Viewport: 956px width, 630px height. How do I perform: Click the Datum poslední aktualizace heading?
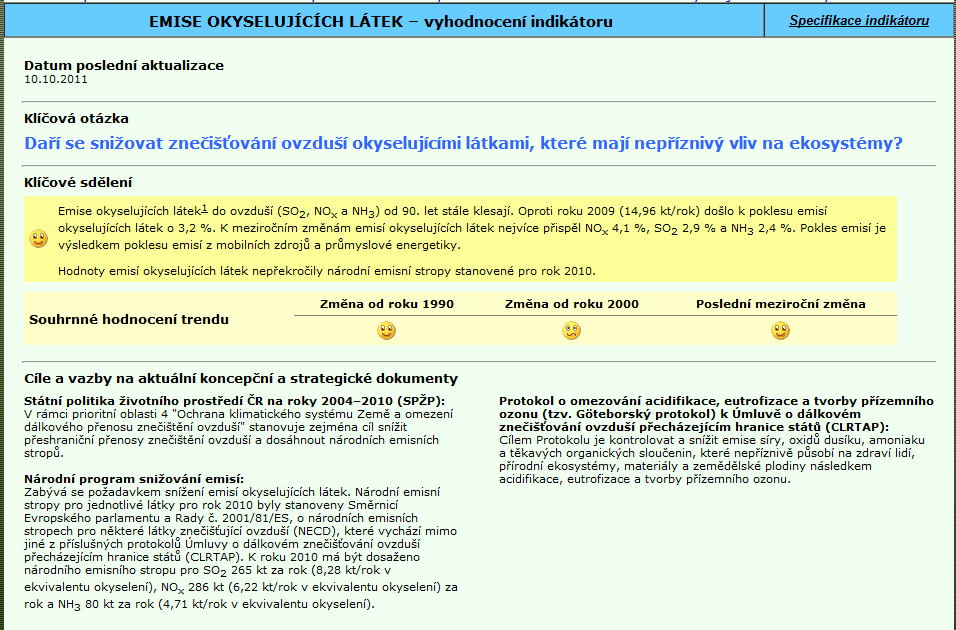pyautogui.click(x=124, y=65)
